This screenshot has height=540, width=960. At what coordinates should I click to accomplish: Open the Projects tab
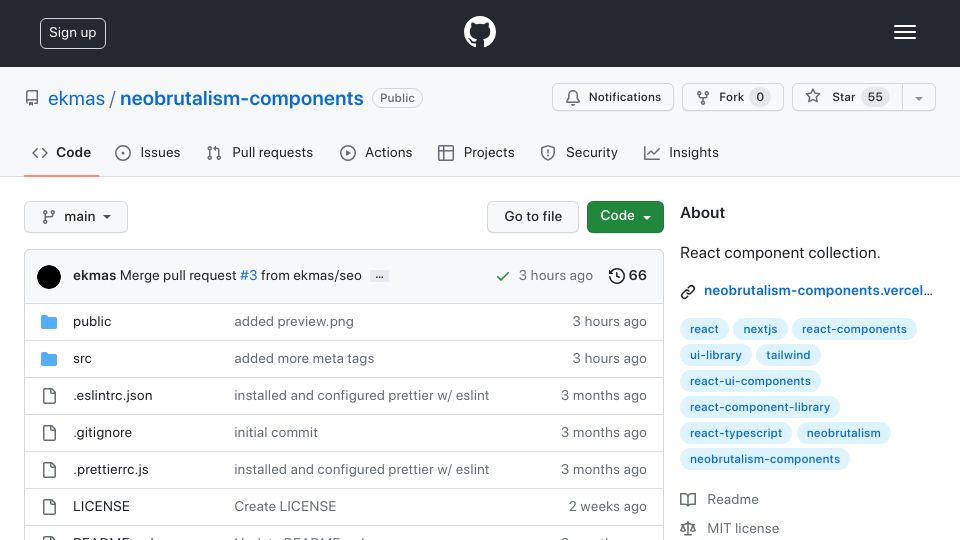(x=476, y=152)
